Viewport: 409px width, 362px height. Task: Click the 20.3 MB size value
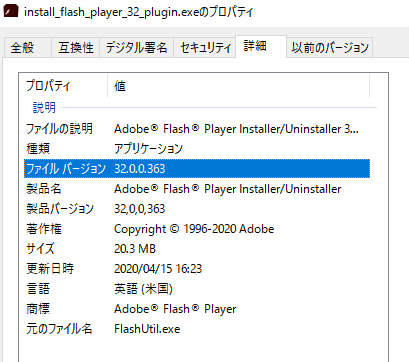pos(135,249)
